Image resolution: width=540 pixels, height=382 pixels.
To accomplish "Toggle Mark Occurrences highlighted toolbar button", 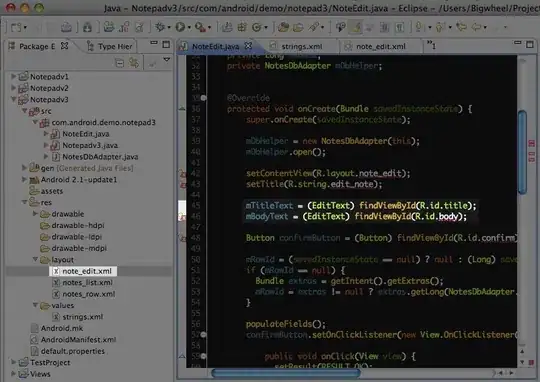I will [x=355, y=27].
